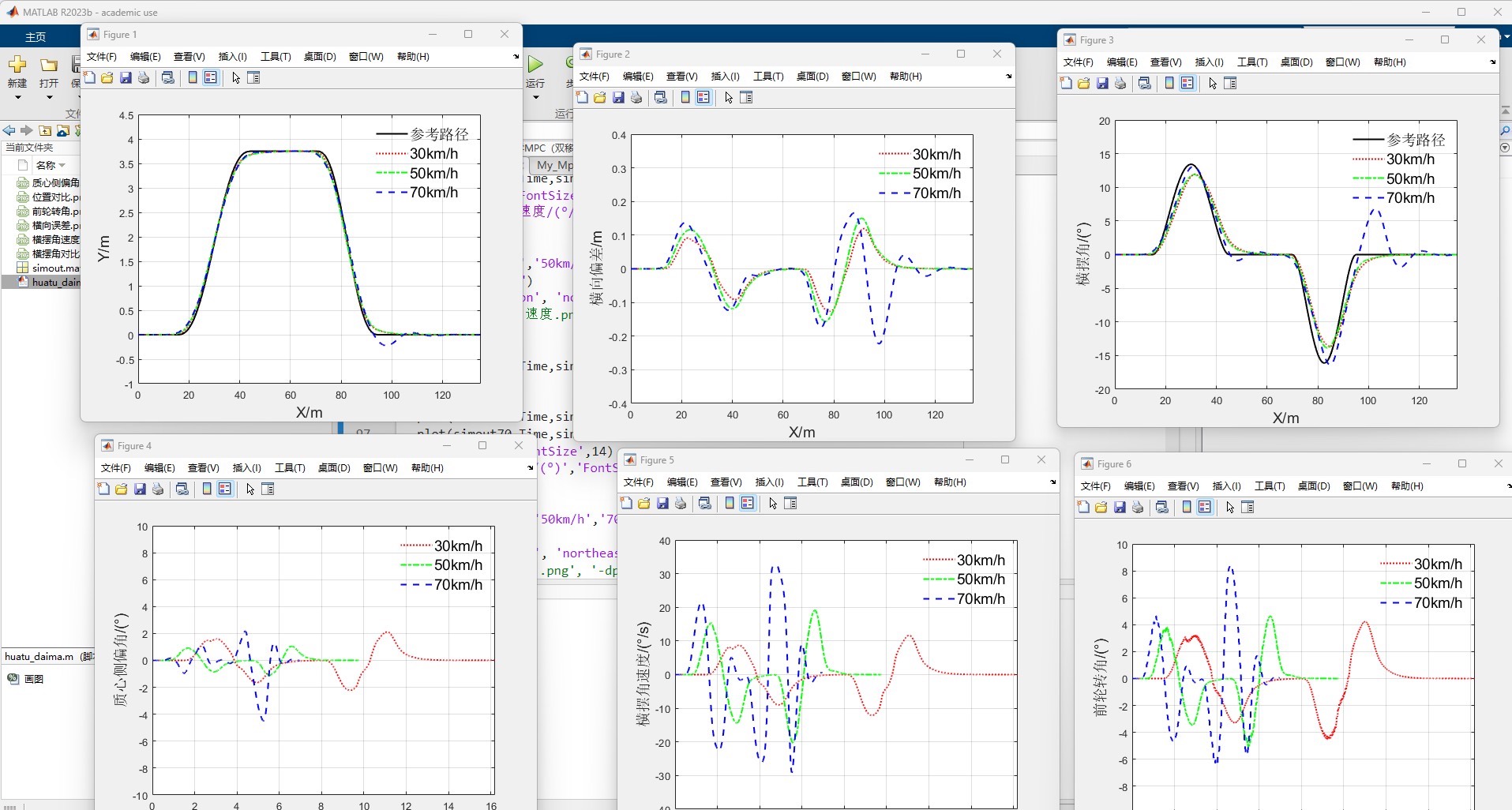Click New Figure icon in Figure 4 toolbar
Viewport: 1512px width, 810px height.
[103, 489]
